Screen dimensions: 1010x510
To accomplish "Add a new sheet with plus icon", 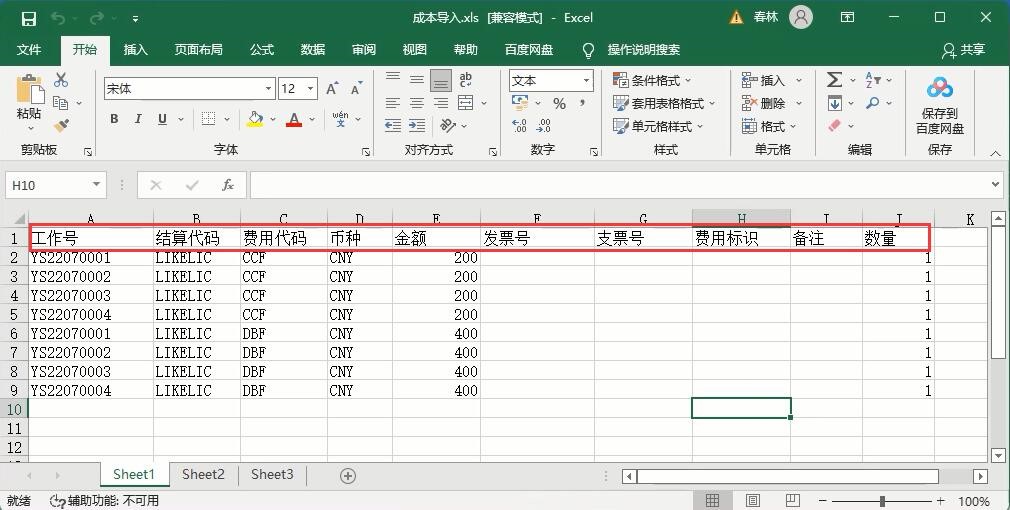I will [348, 476].
